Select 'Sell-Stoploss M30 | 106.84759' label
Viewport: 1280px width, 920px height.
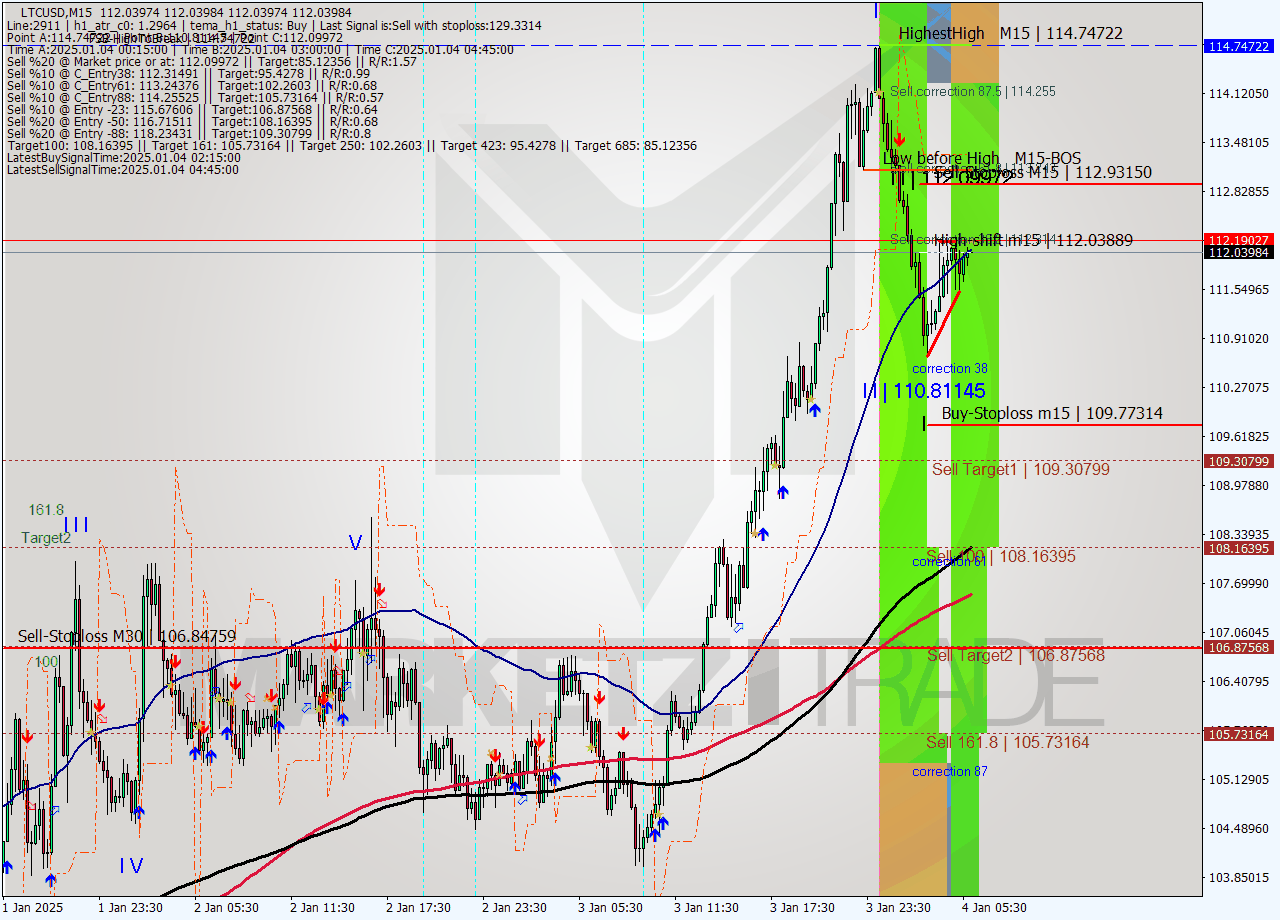click(x=127, y=636)
